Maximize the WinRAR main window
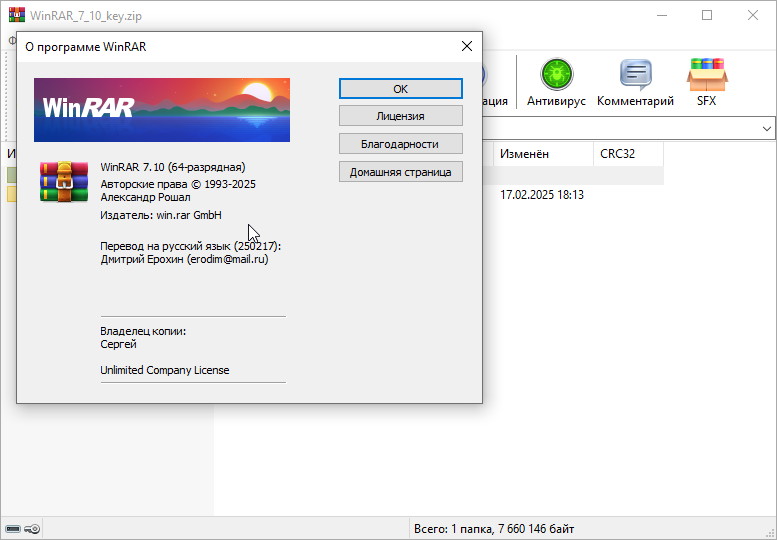Viewport: 777px width, 540px height. 707,15
